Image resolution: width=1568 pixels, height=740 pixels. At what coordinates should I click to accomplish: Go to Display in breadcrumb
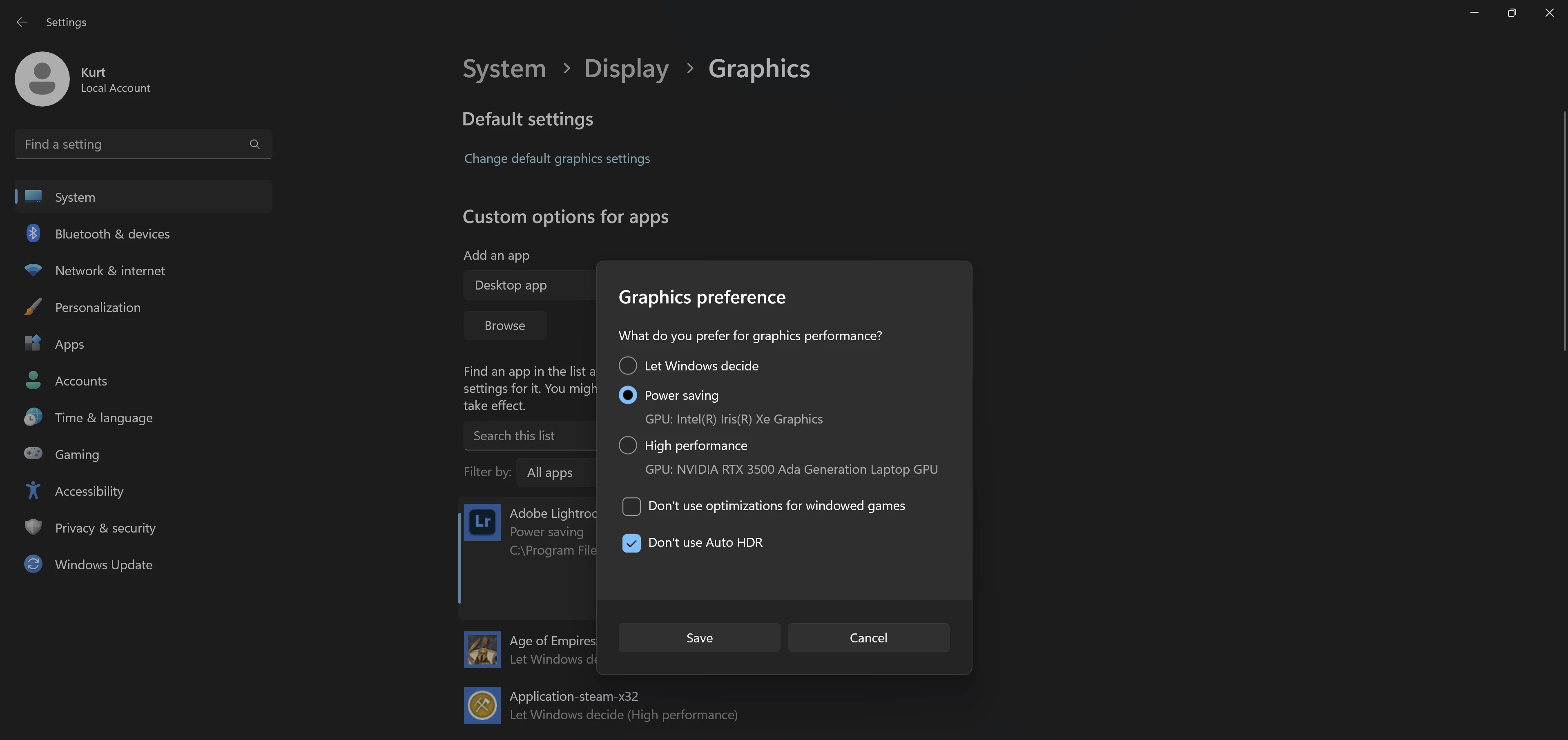pos(626,68)
